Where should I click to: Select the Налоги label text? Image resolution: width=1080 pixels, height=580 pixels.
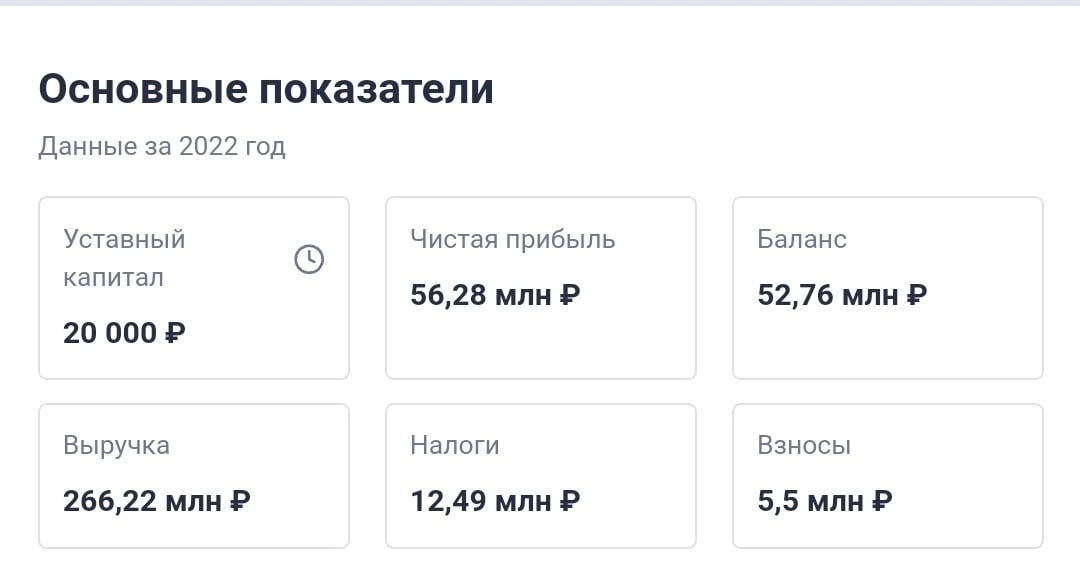point(455,446)
